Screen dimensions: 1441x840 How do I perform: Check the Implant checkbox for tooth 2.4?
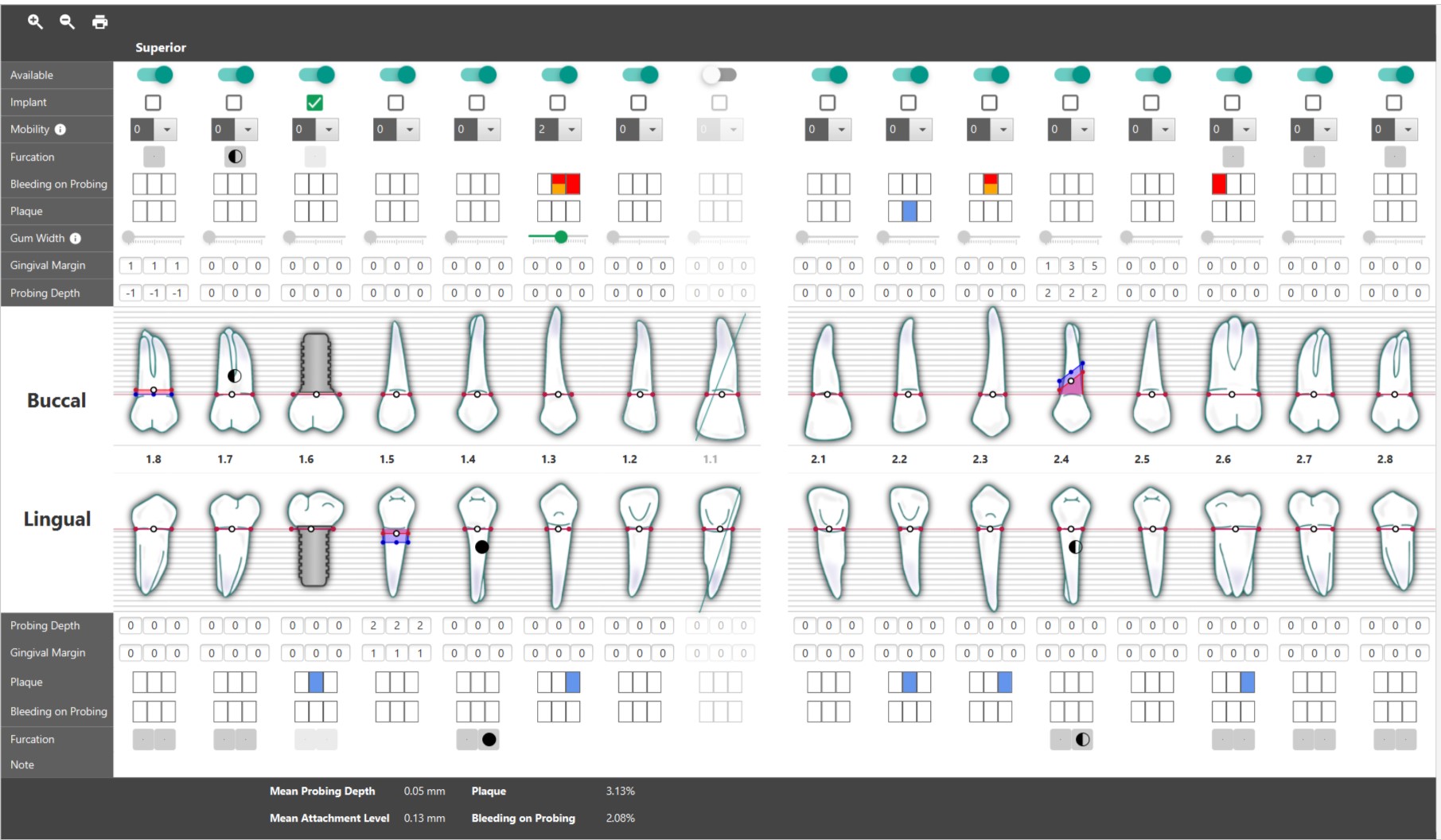pyautogui.click(x=1070, y=103)
